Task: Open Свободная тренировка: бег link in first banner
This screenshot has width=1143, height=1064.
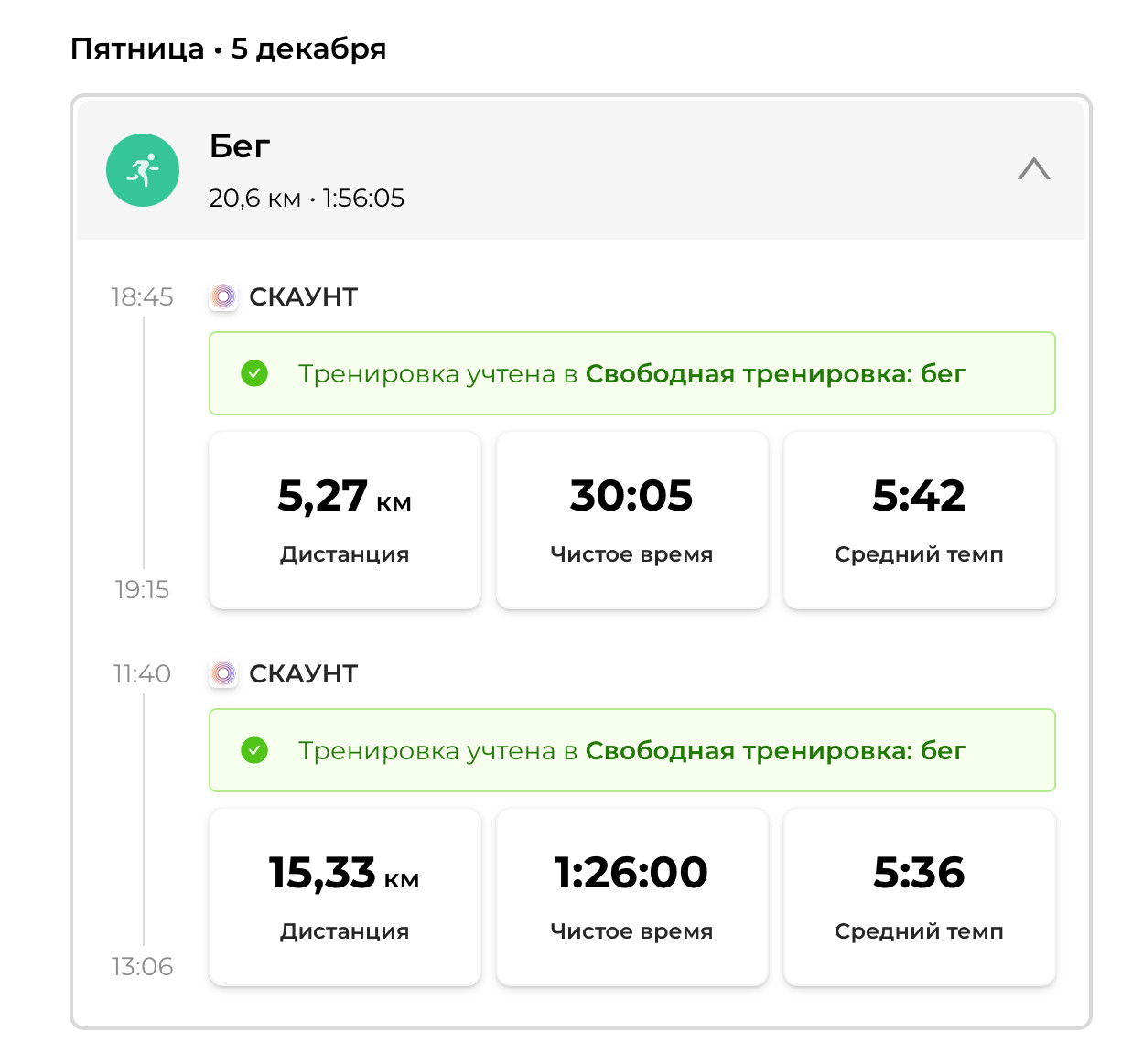Action: coord(775,373)
